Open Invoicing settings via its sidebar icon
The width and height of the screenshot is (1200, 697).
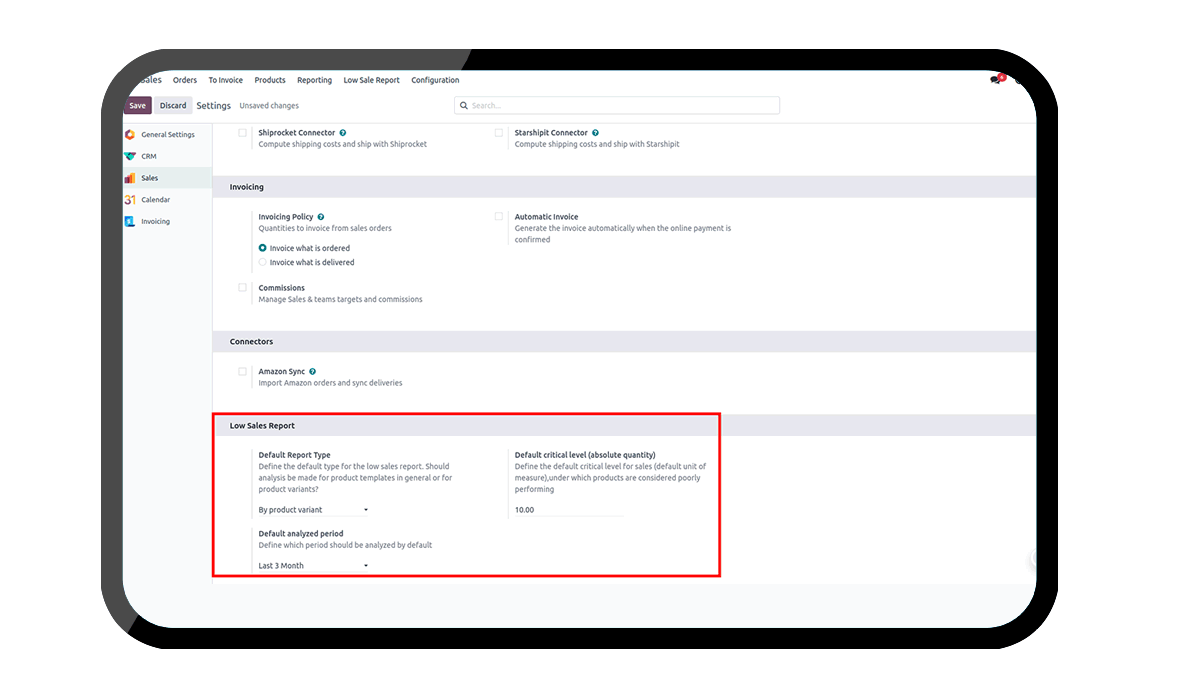click(x=130, y=222)
